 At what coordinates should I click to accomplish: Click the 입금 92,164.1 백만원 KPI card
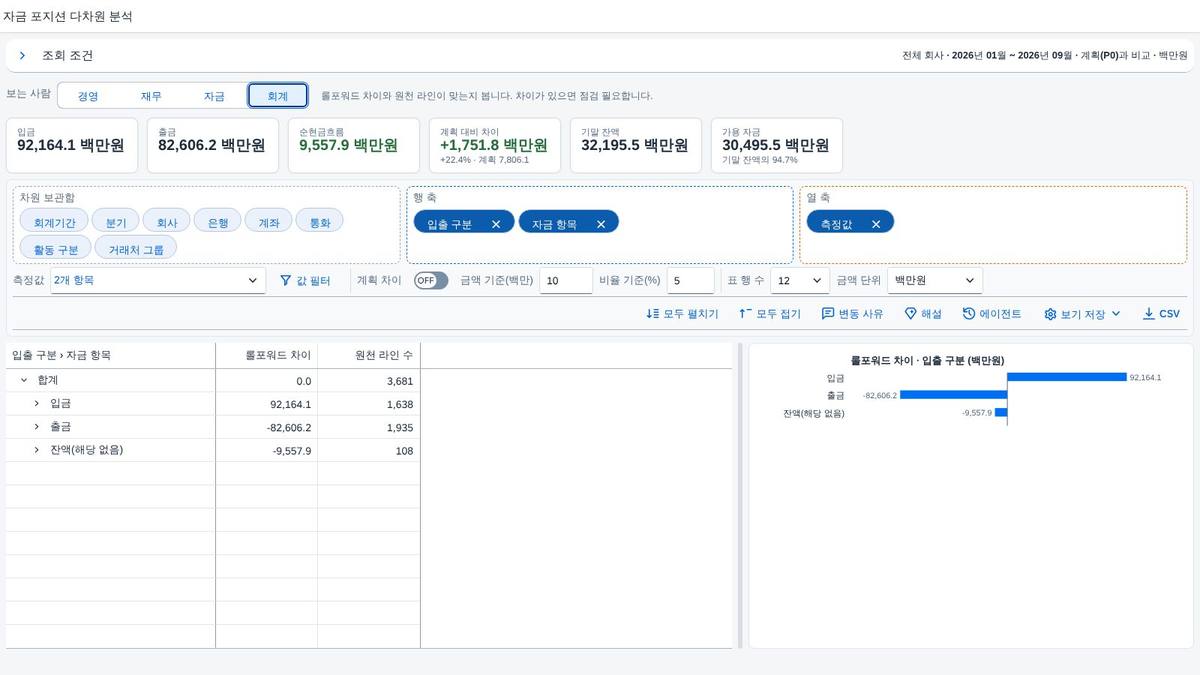[x=71, y=145]
